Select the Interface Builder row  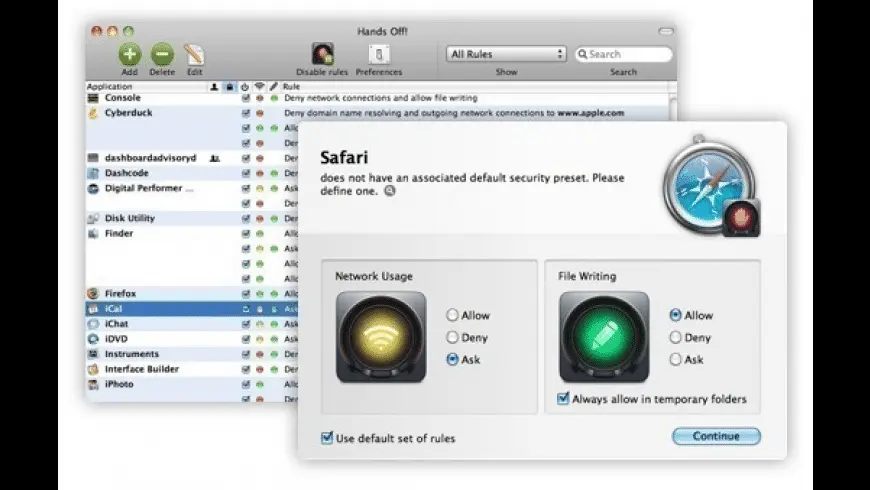191,369
